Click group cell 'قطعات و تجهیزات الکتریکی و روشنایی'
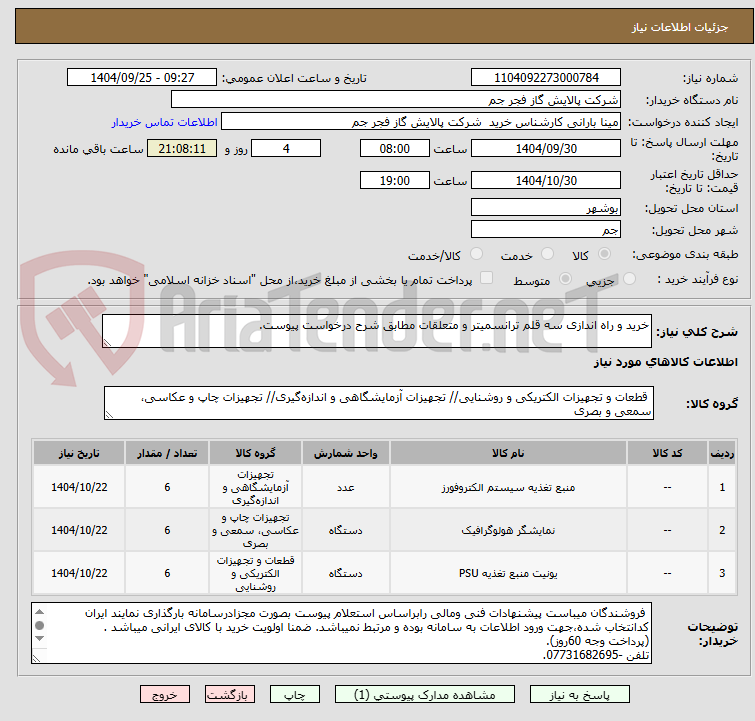 pos(255,573)
